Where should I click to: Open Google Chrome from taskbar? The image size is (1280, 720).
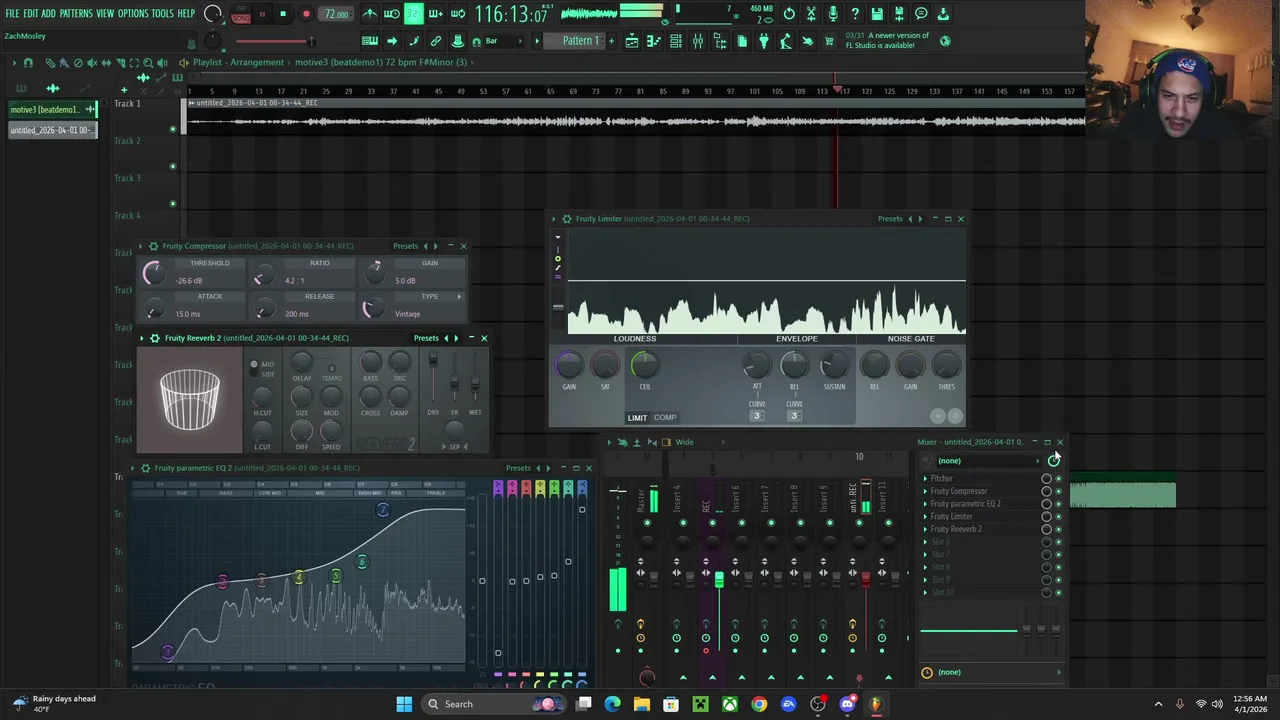click(759, 704)
